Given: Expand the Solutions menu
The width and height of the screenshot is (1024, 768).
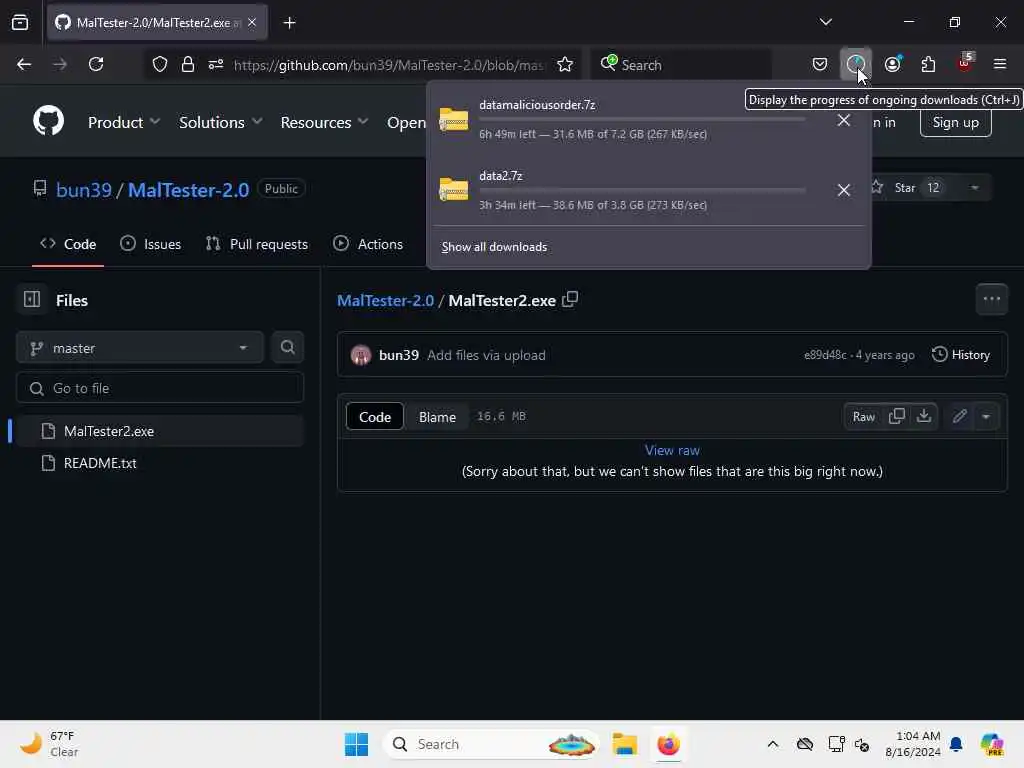Looking at the screenshot, I should point(220,122).
